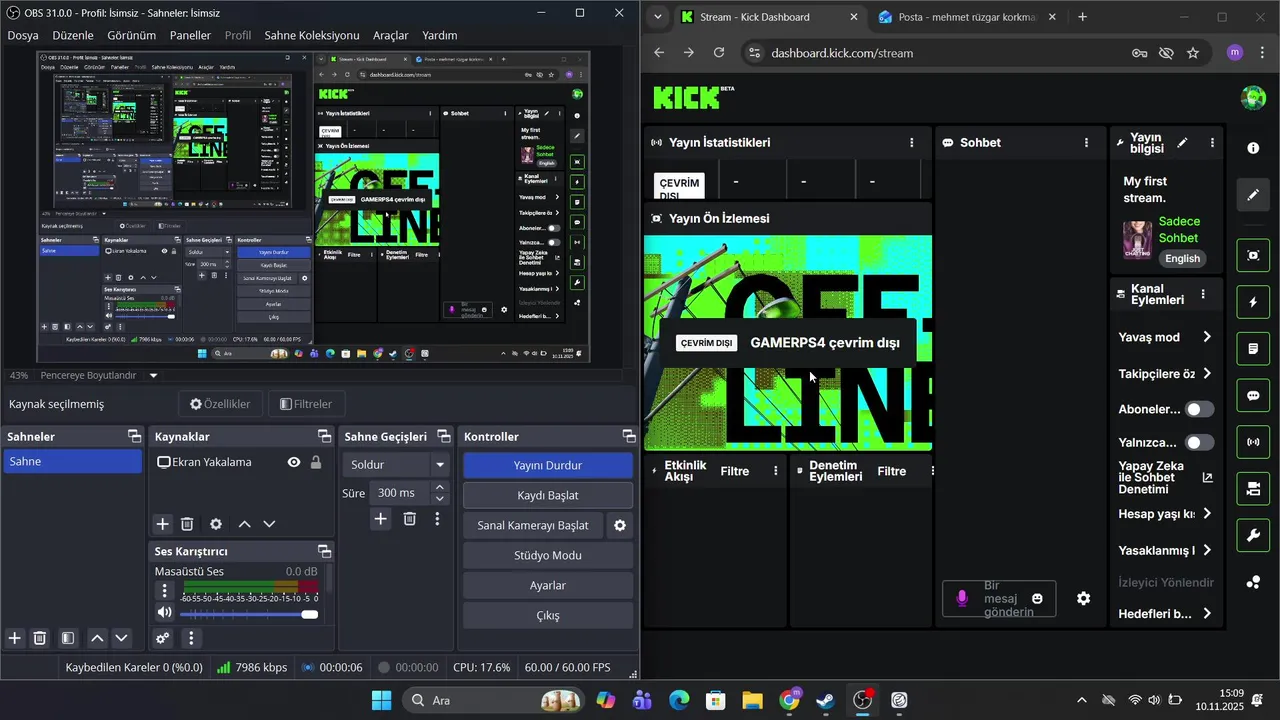
Task: Open source properties gear in Kaynaklar
Action: click(x=216, y=524)
